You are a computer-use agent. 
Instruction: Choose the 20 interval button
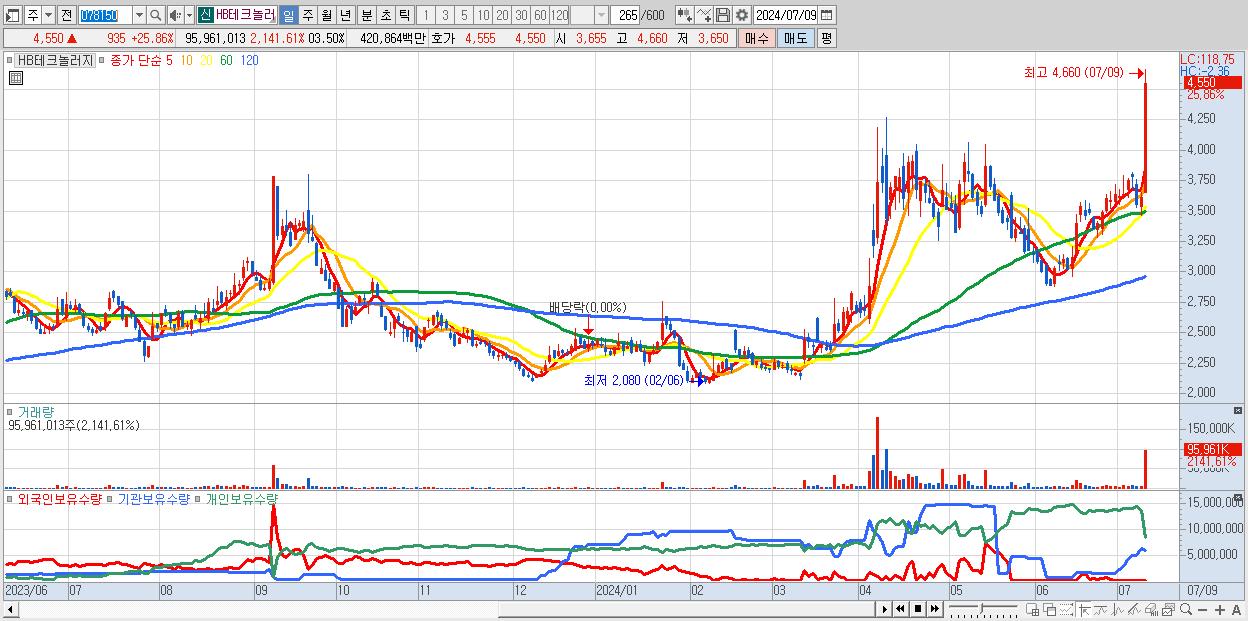[x=502, y=15]
